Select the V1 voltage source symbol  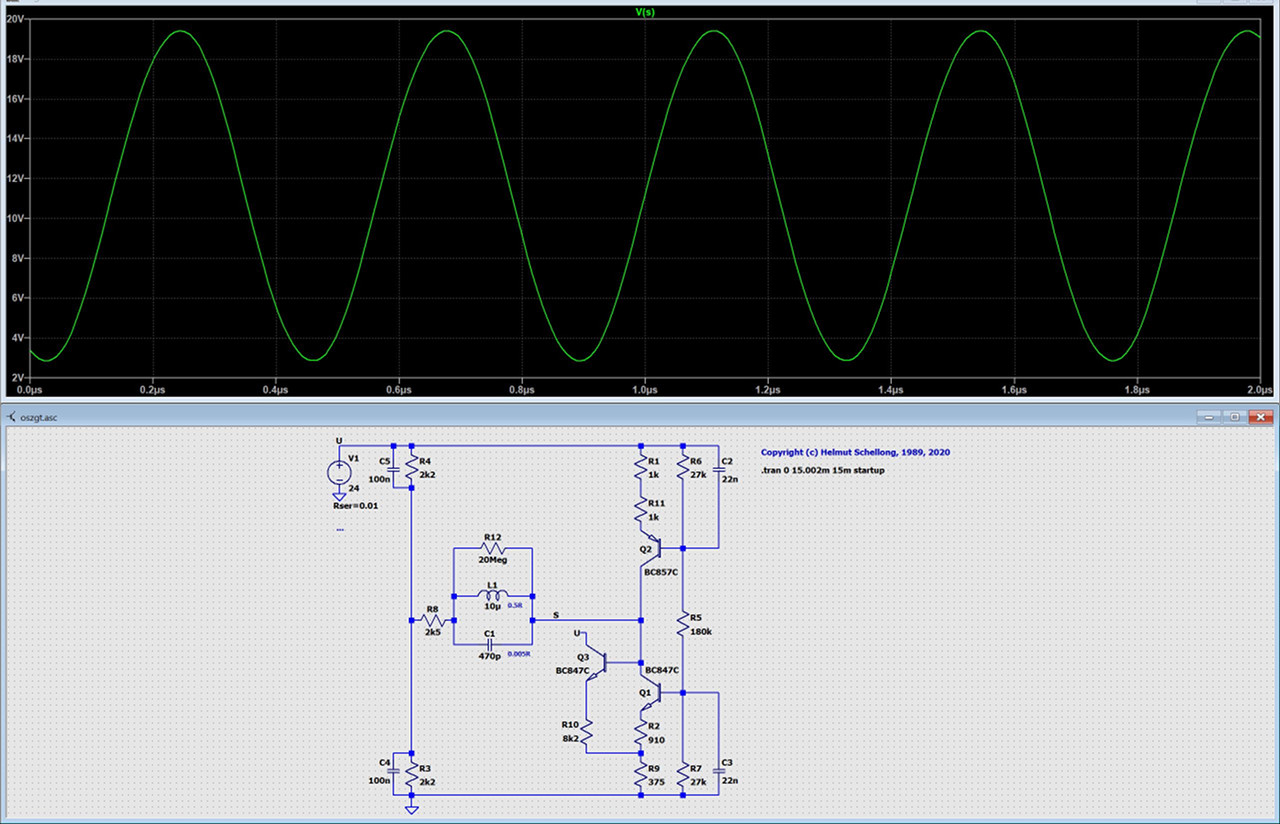[339, 471]
